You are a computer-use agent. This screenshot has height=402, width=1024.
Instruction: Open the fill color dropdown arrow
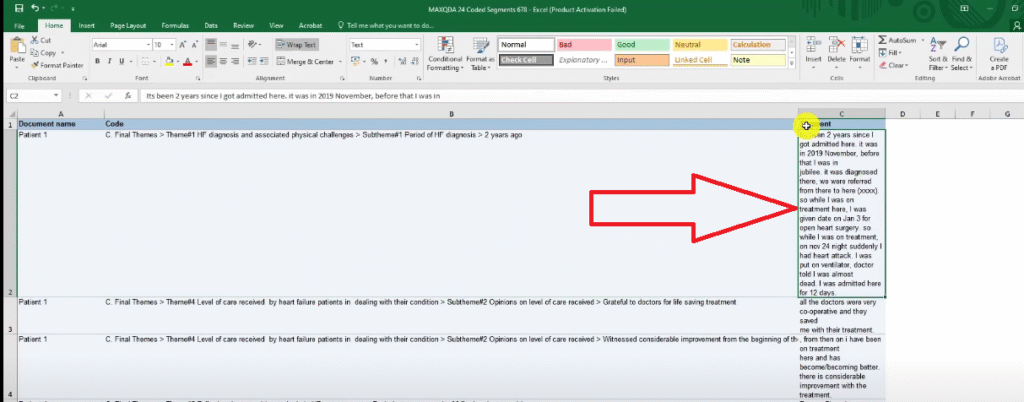coord(177,62)
